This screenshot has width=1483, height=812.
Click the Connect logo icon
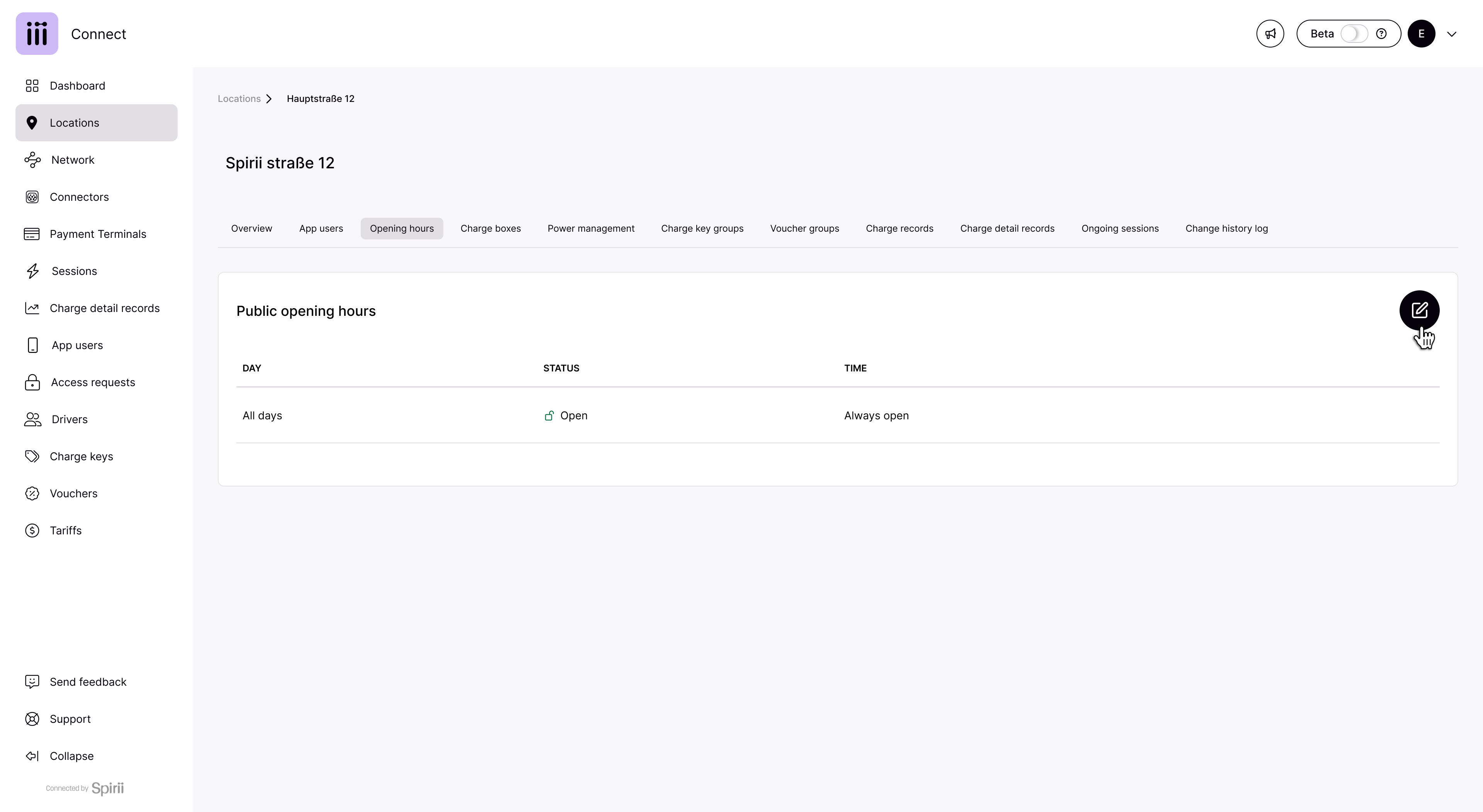(37, 34)
